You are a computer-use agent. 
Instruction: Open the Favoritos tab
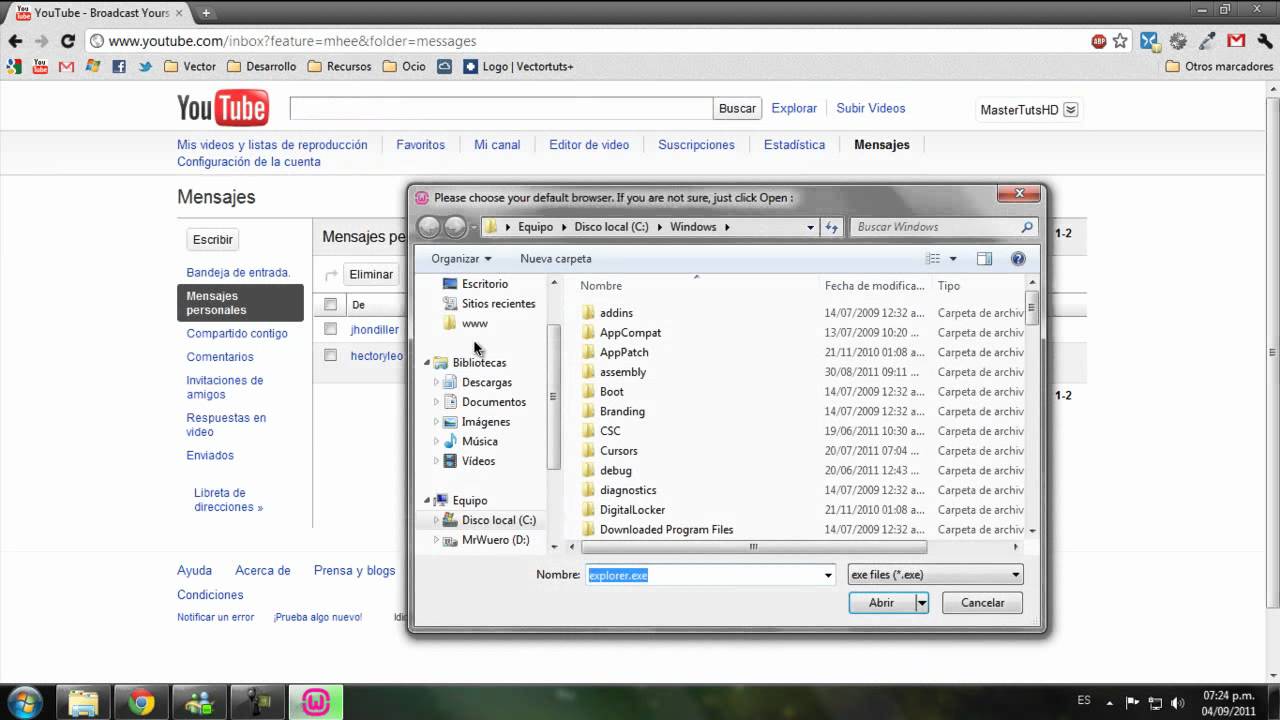(420, 145)
